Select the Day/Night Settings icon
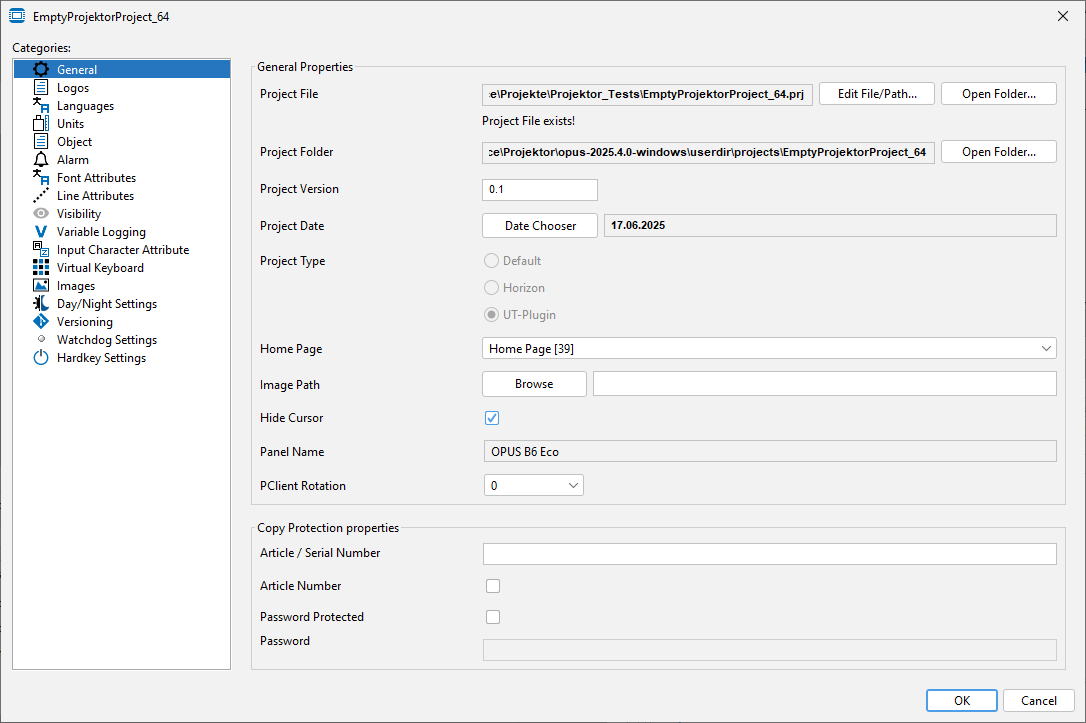 41,304
